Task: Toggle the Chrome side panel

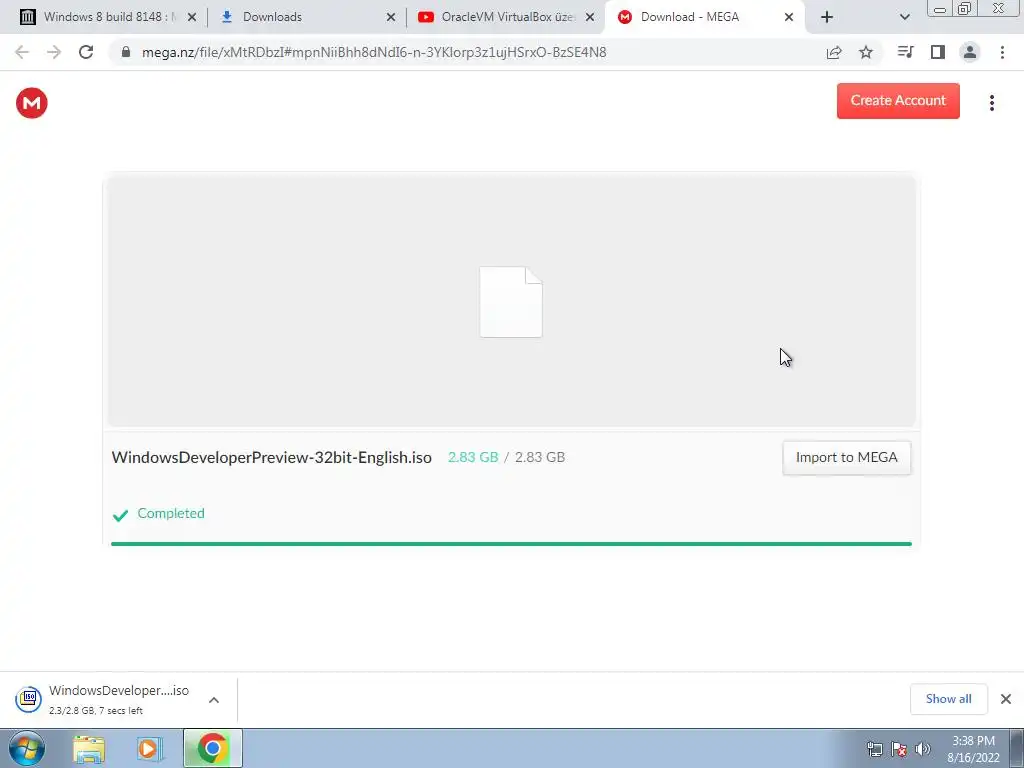Action: (938, 52)
